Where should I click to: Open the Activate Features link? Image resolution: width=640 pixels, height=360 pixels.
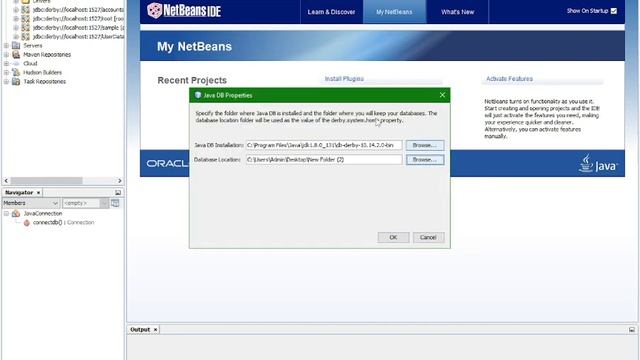pos(509,79)
